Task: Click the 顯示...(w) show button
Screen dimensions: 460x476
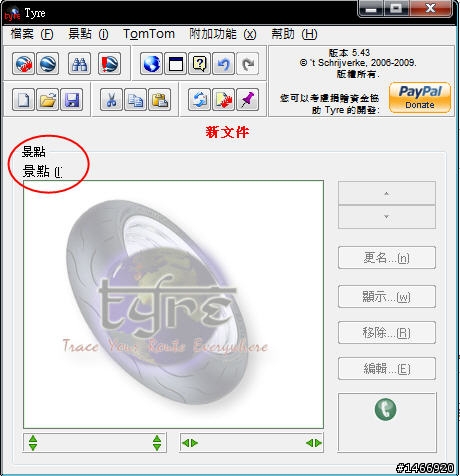Action: pyautogui.click(x=387, y=296)
